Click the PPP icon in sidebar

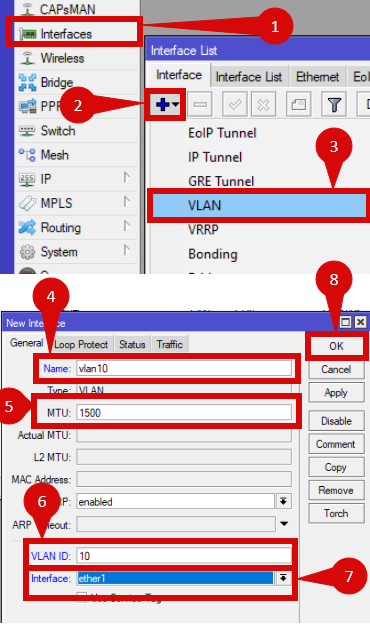[x=27, y=106]
